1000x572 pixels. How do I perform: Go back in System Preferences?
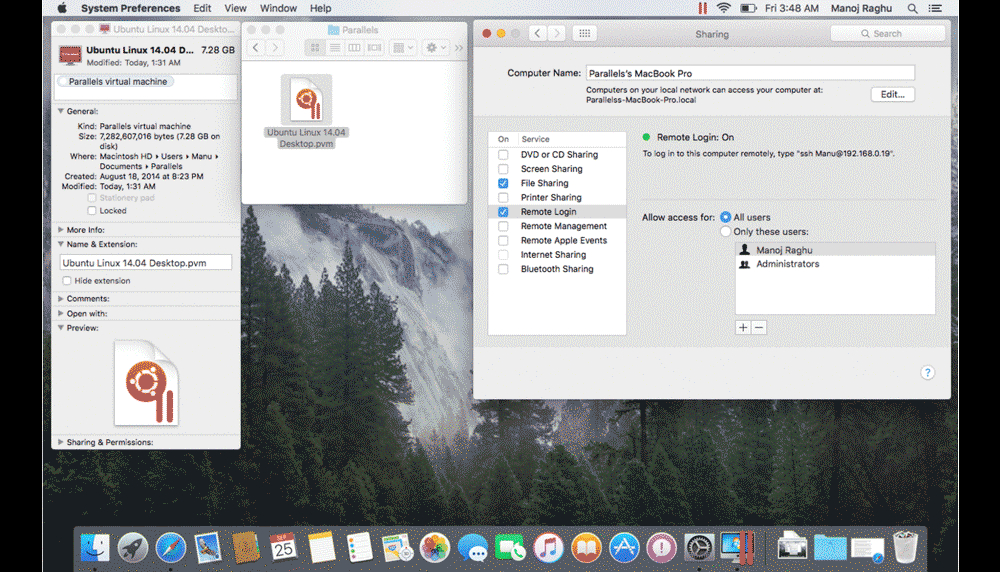pos(537,33)
